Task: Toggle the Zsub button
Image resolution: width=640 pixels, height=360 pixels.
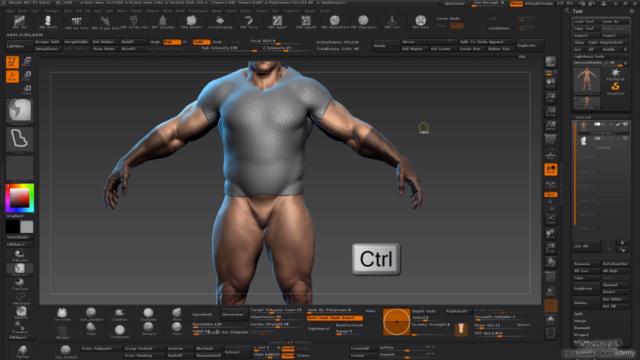Action: point(218,42)
